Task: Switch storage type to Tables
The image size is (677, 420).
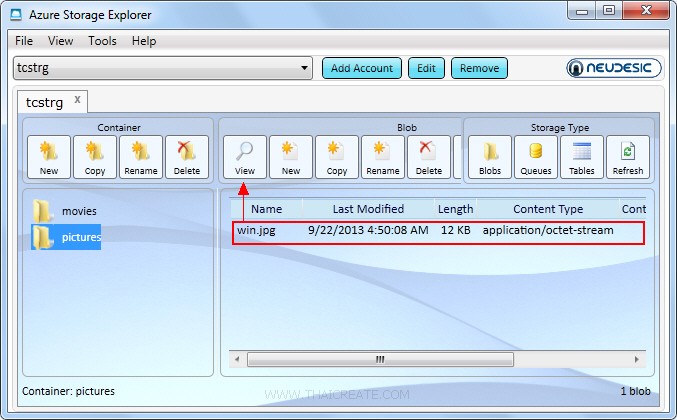Action: (582, 157)
